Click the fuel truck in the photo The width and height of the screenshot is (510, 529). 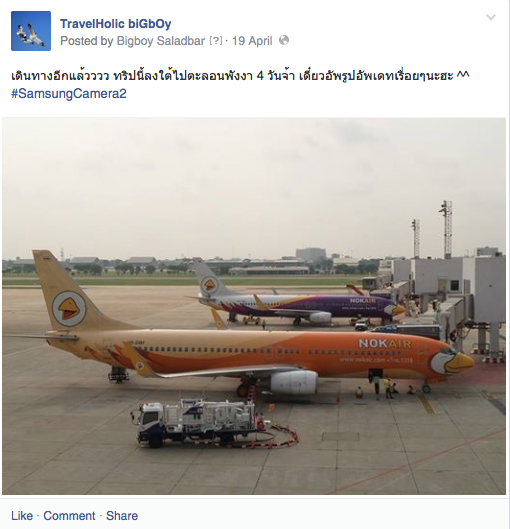pos(197,422)
